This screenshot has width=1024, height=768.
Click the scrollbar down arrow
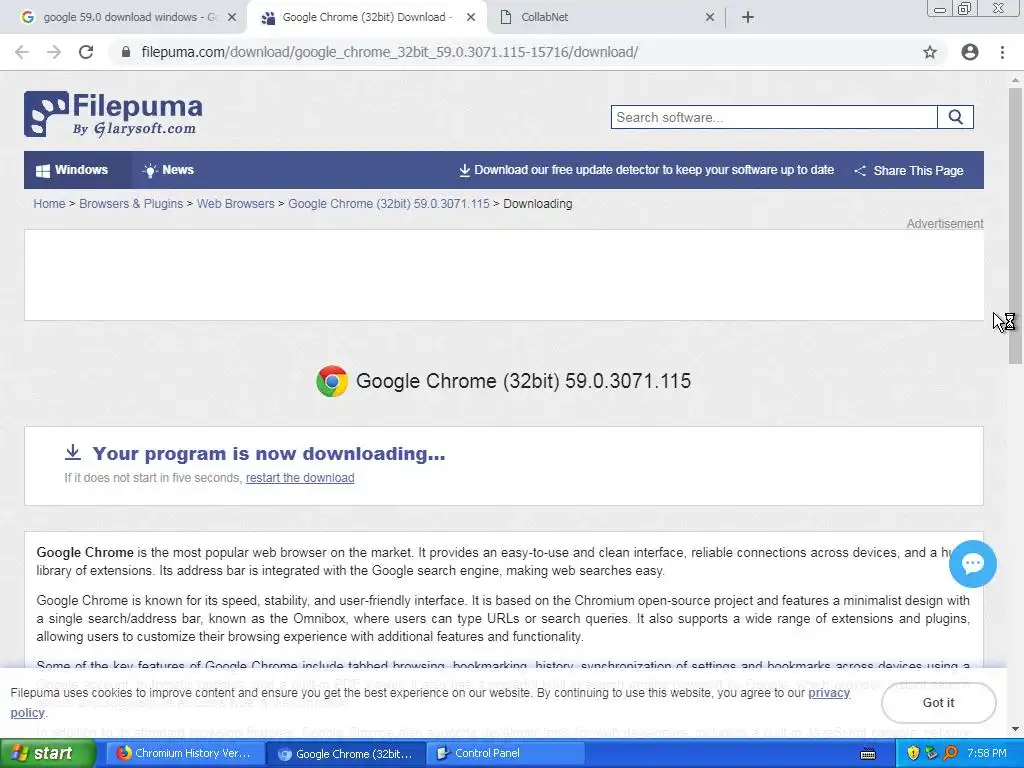[1015, 729]
